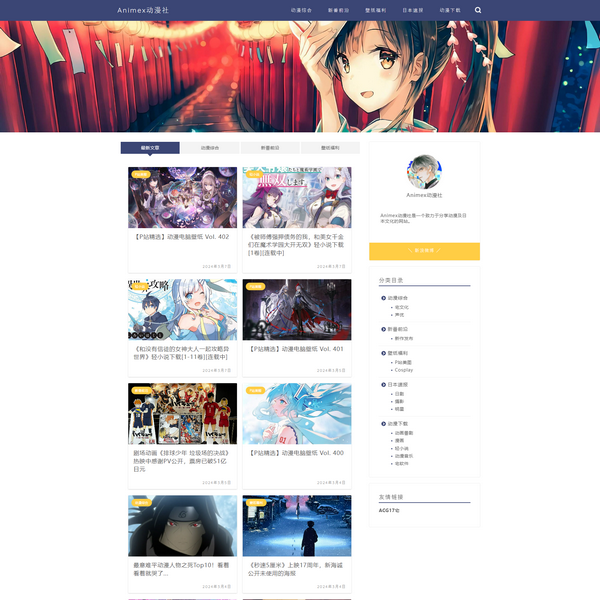
Task: Click the Animex动漫社 site logo
Action: (x=142, y=10)
